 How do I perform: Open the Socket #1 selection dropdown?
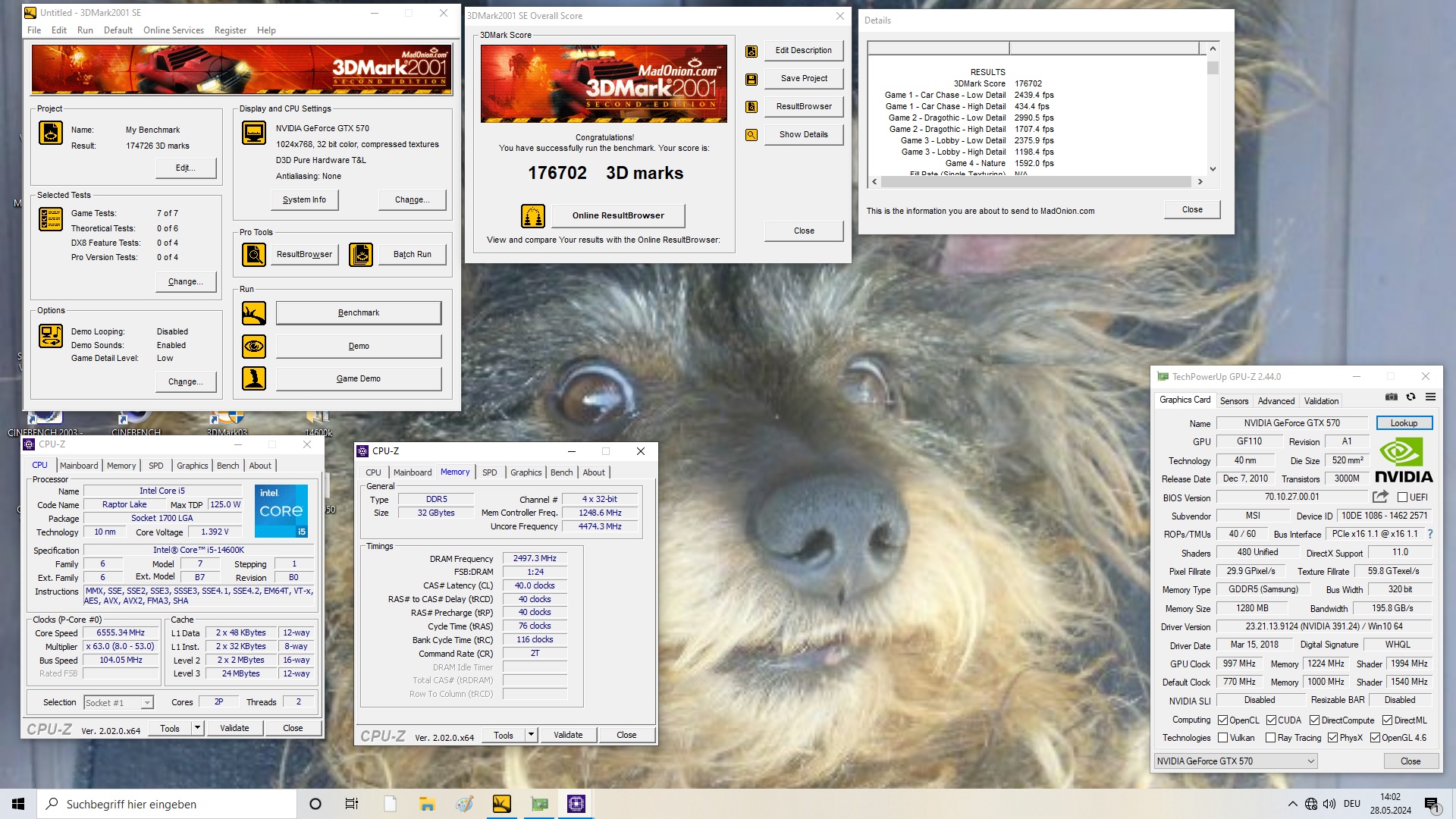(118, 703)
